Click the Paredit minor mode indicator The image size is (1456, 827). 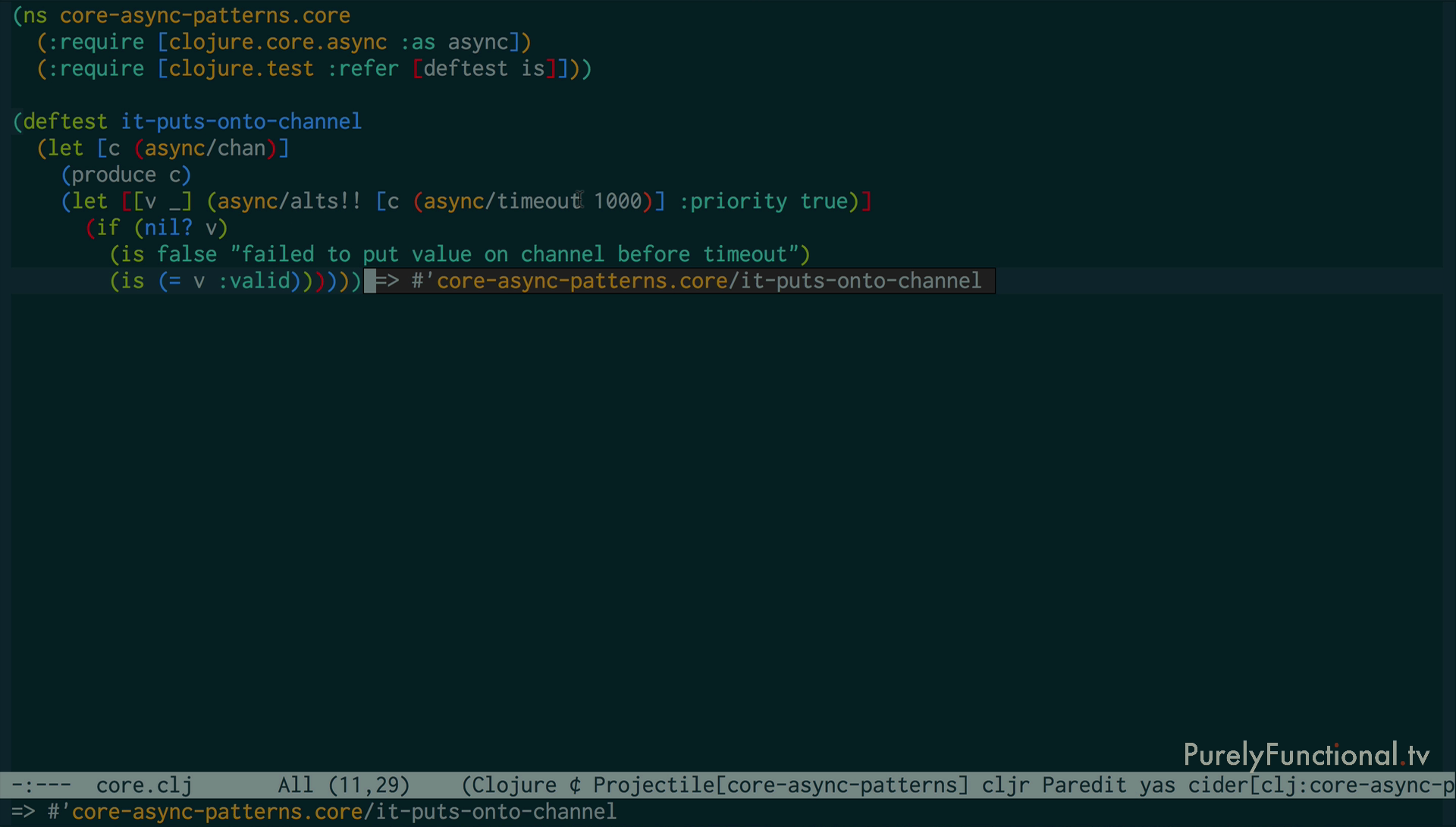1084,785
